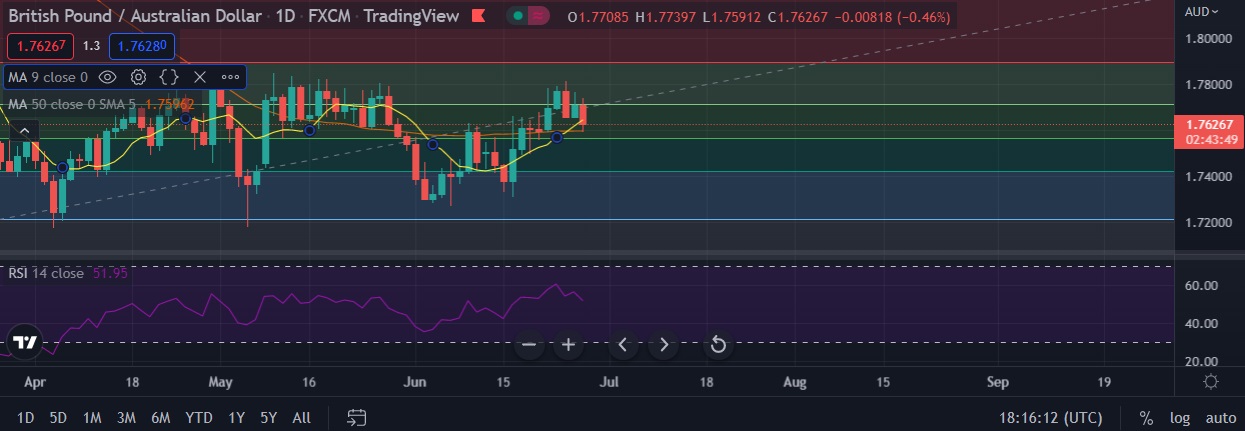Click the red flag icon beside TradingView
The width and height of the screenshot is (1245, 431).
[478, 16]
